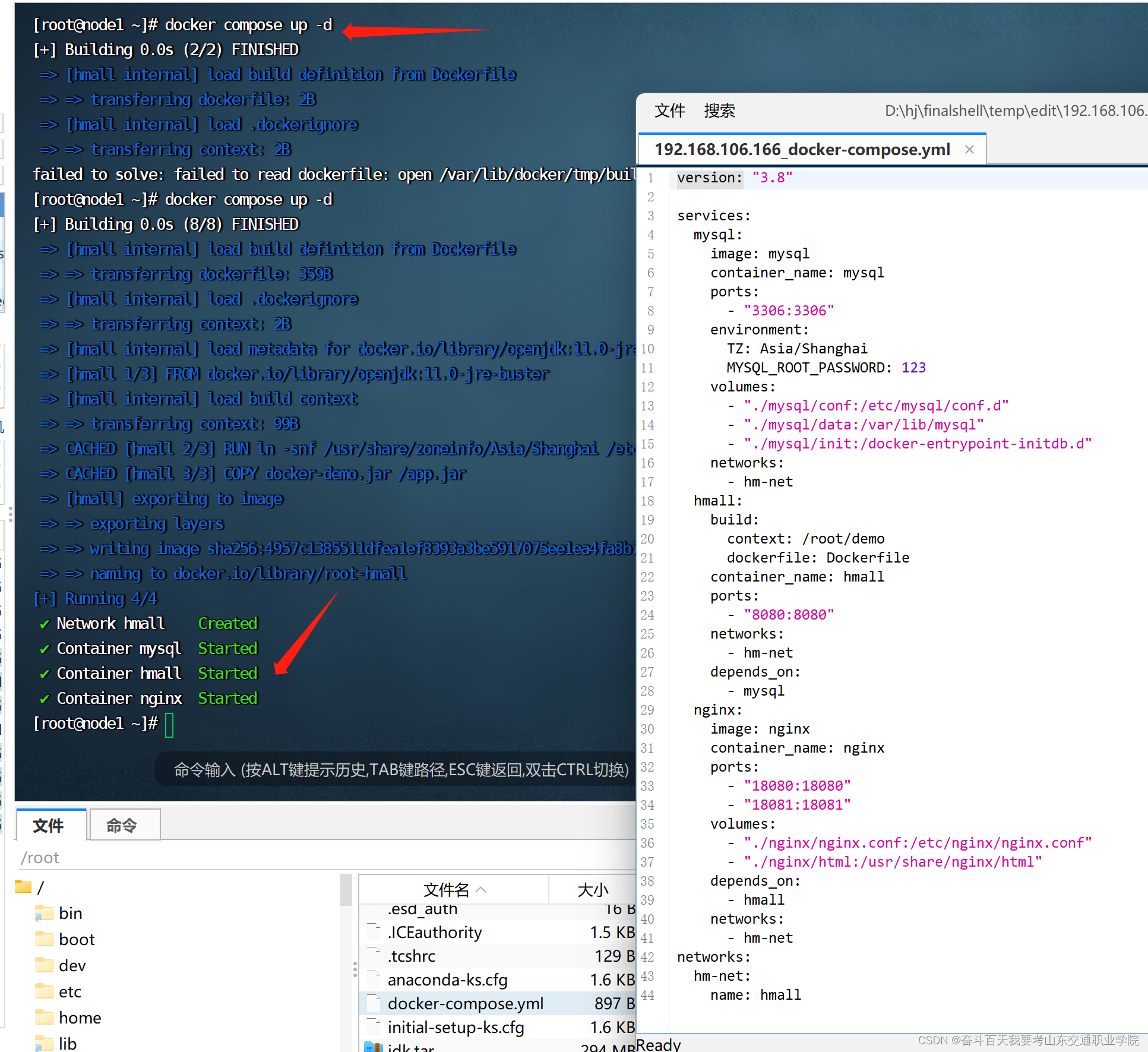Open the 文件 menu in the editor window
Image resolution: width=1148 pixels, height=1052 pixels.
[669, 110]
